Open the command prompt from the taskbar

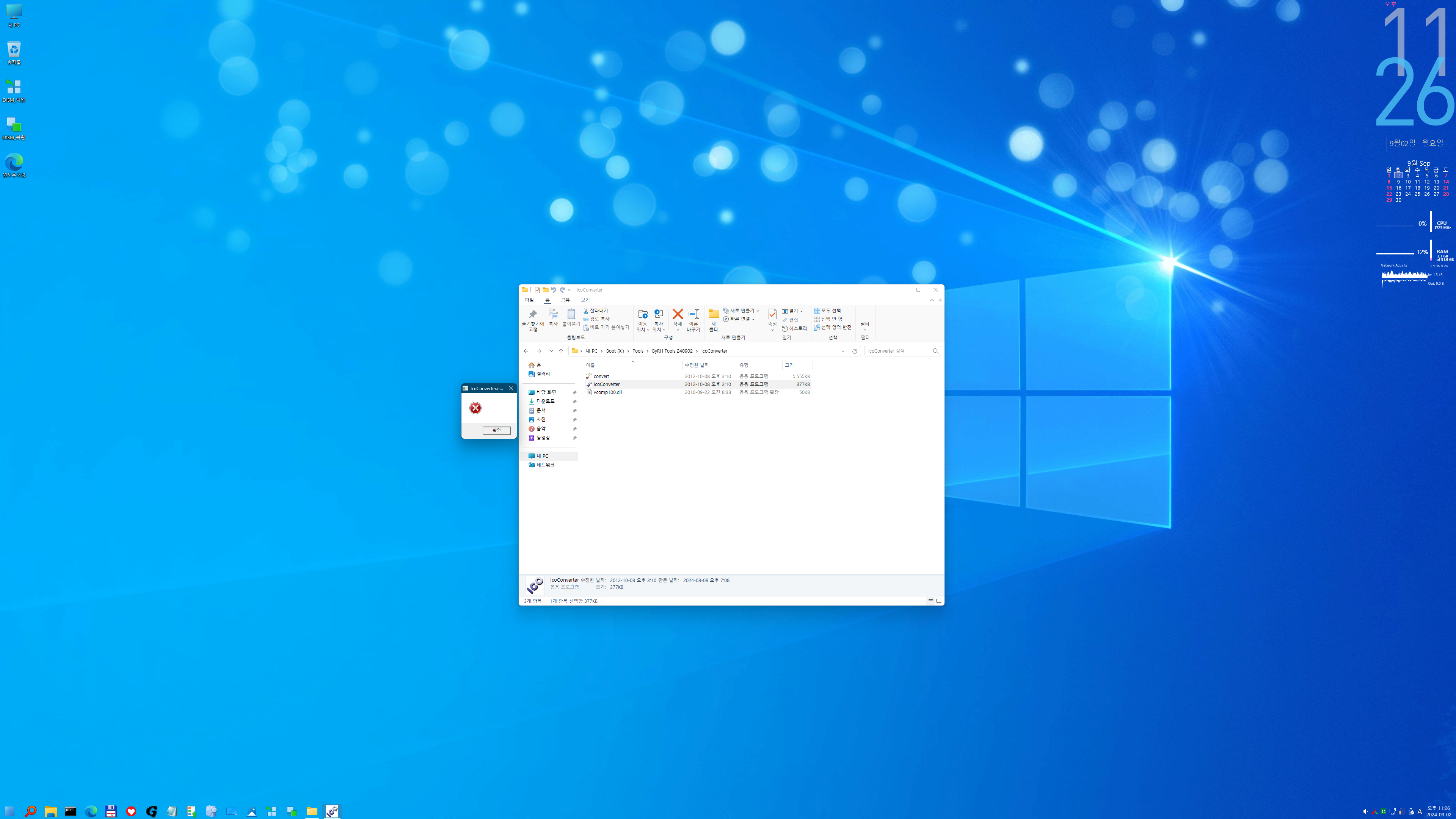point(71,811)
